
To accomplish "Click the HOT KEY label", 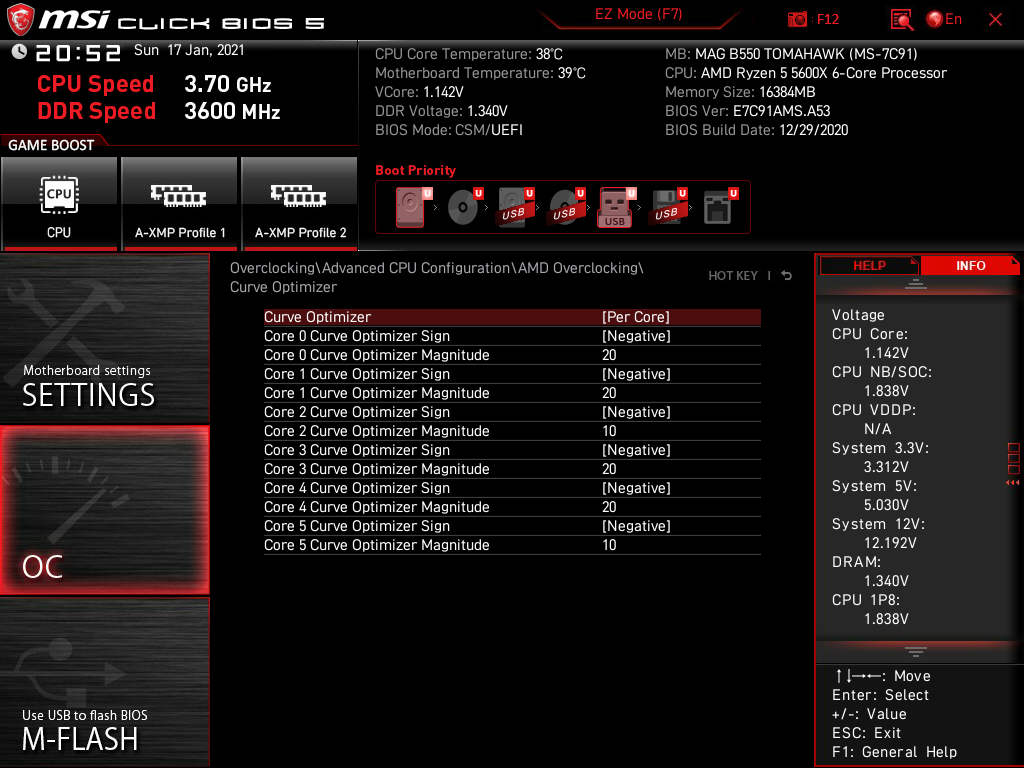I will (x=733, y=276).
